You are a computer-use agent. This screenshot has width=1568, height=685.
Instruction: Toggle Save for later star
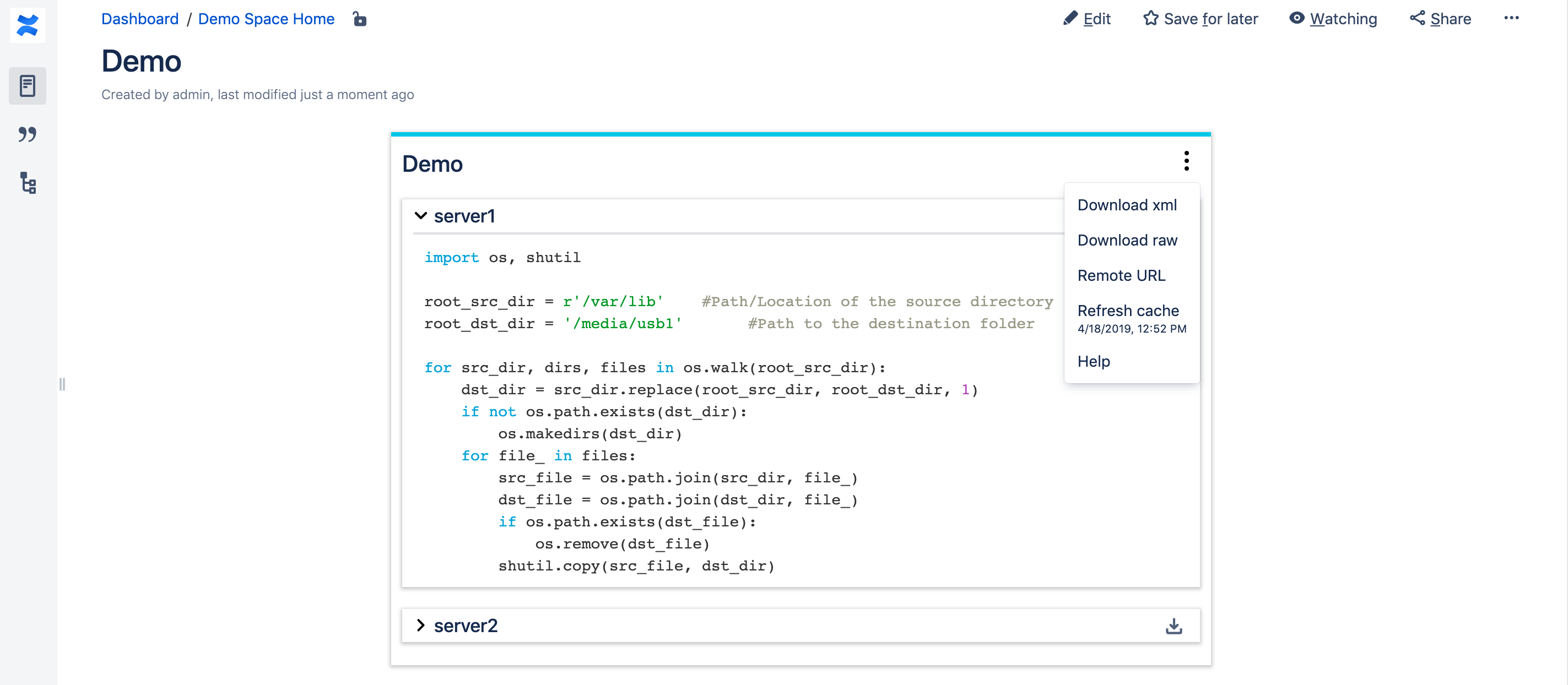[1150, 18]
